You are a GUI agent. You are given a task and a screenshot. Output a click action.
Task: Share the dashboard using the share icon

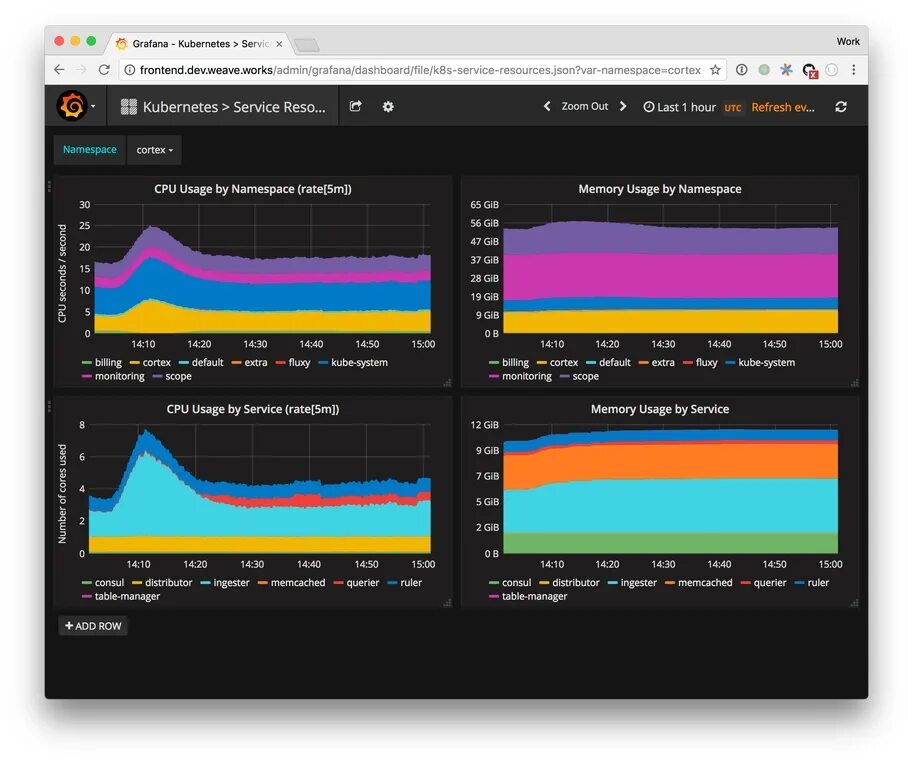(x=355, y=106)
